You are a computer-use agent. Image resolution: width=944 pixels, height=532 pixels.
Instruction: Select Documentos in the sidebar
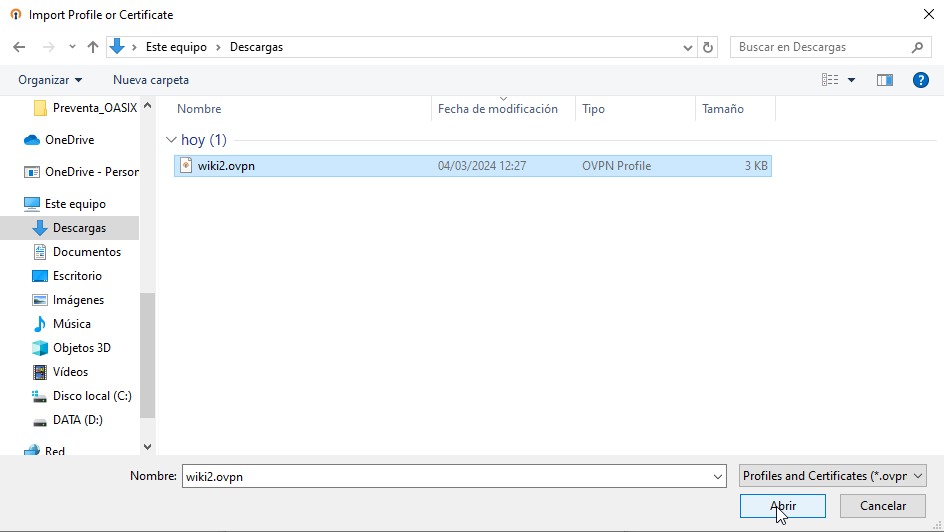(x=86, y=252)
